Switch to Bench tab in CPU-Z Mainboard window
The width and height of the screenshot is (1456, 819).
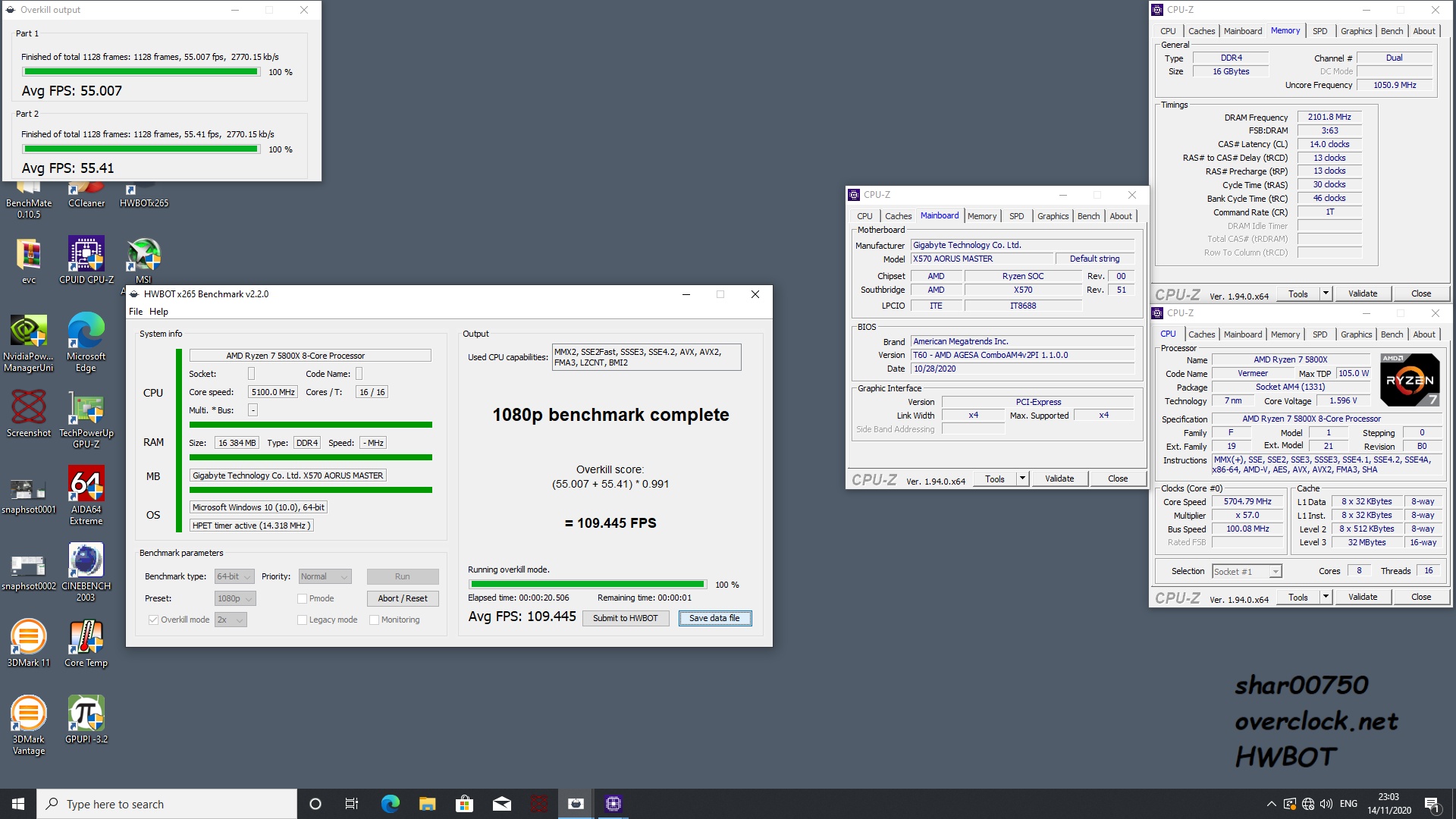(1088, 216)
